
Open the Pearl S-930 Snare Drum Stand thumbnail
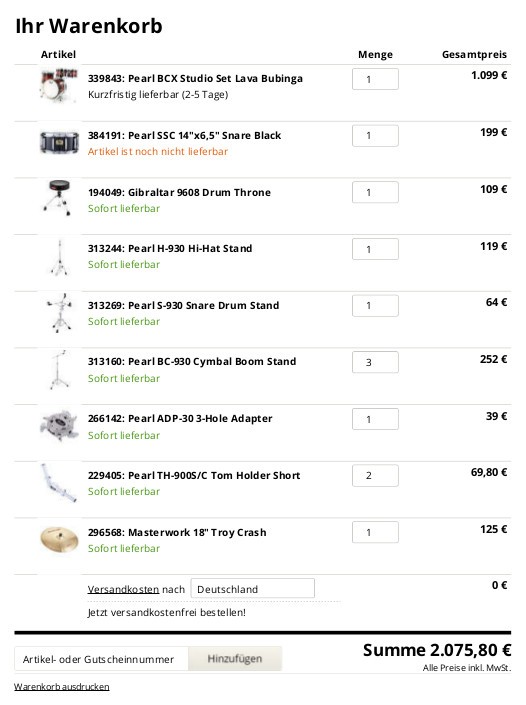[59, 313]
